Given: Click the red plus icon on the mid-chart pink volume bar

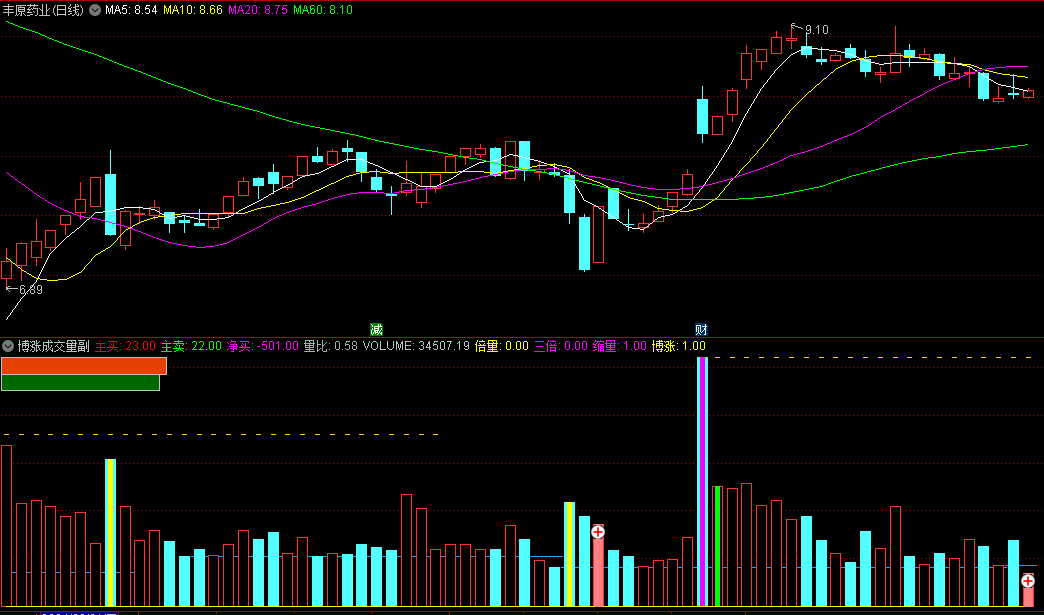Looking at the screenshot, I should (598, 531).
